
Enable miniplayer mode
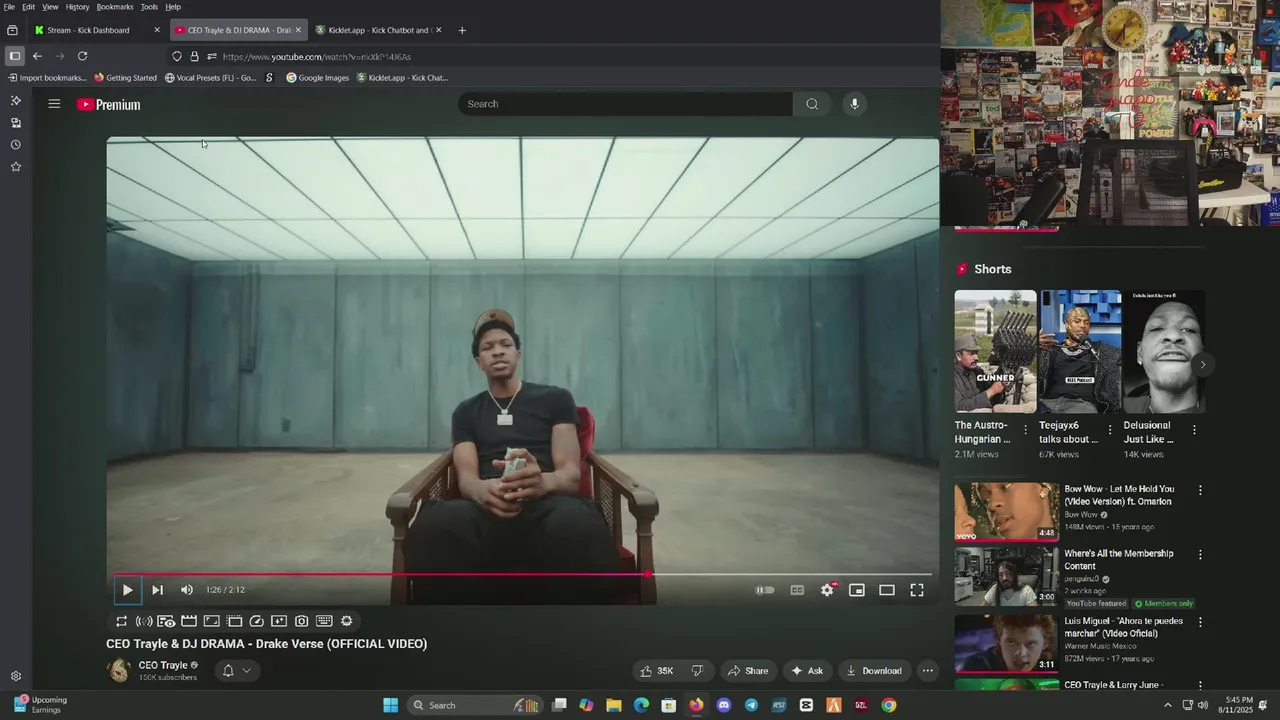pos(857,590)
